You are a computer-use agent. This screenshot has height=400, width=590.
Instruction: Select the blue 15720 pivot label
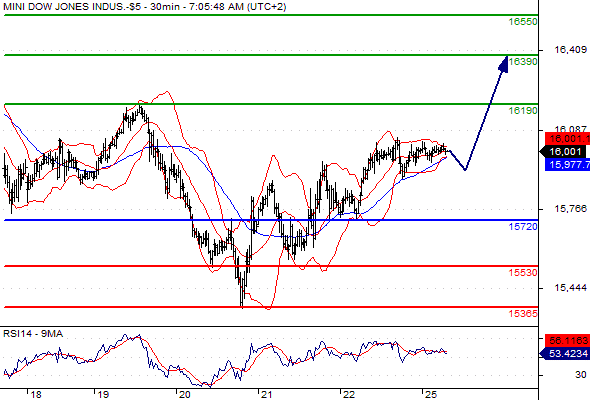click(523, 227)
